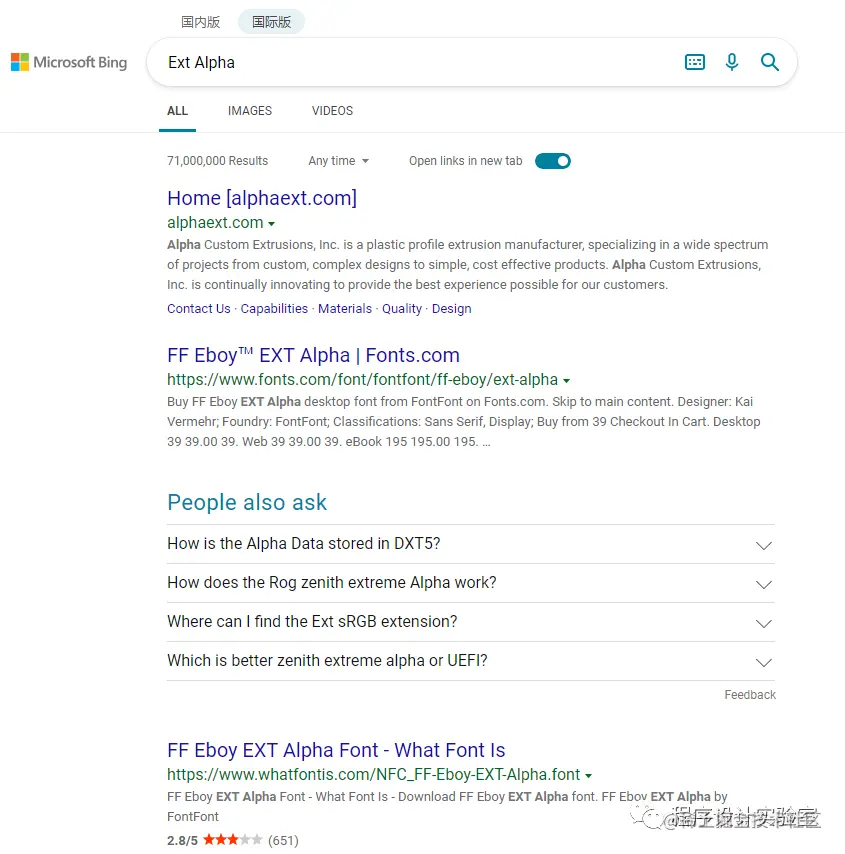845x854 pixels.
Task: Click the People also ask heading
Action: coord(247,503)
